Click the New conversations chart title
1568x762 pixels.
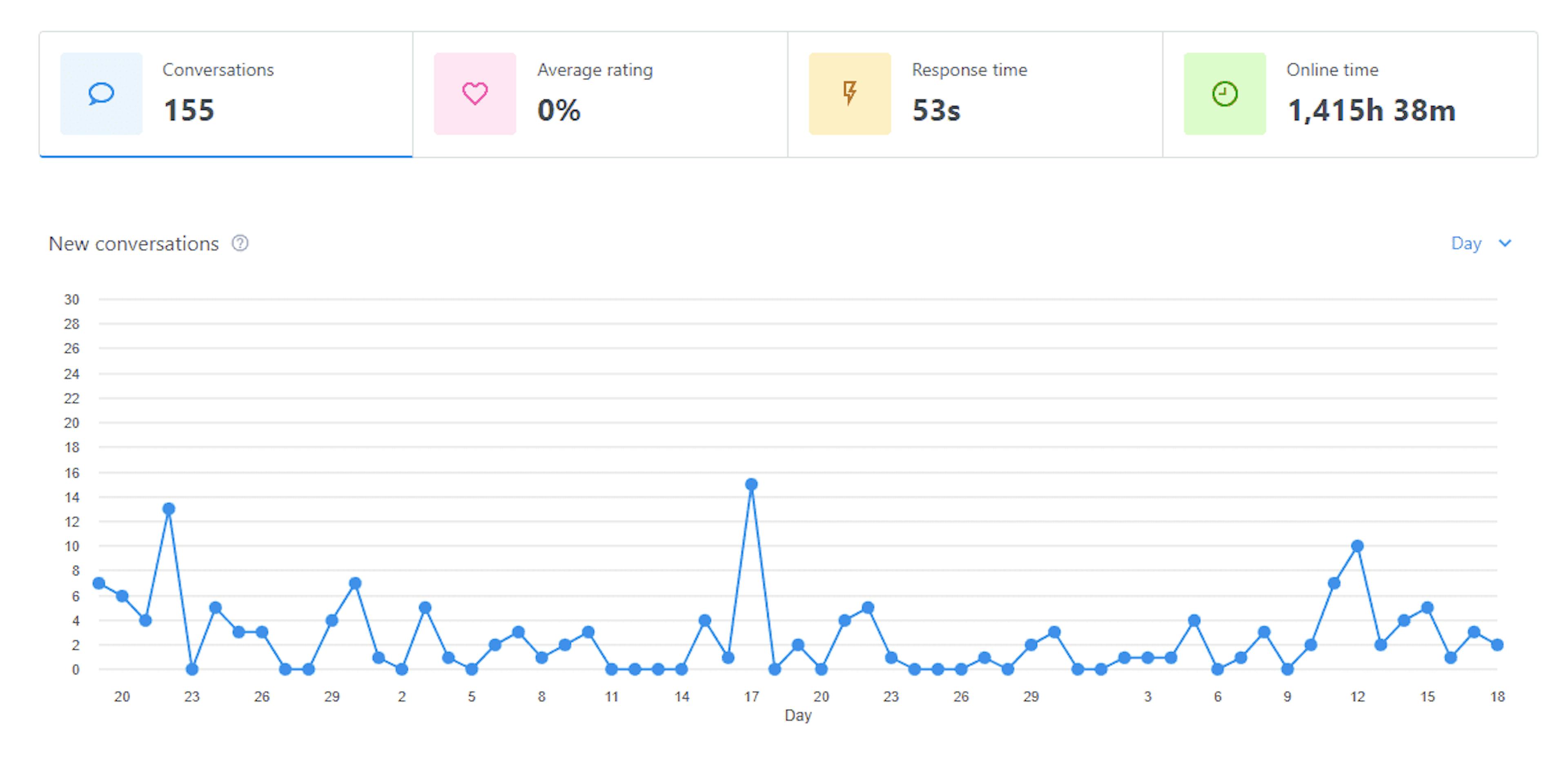pos(133,244)
